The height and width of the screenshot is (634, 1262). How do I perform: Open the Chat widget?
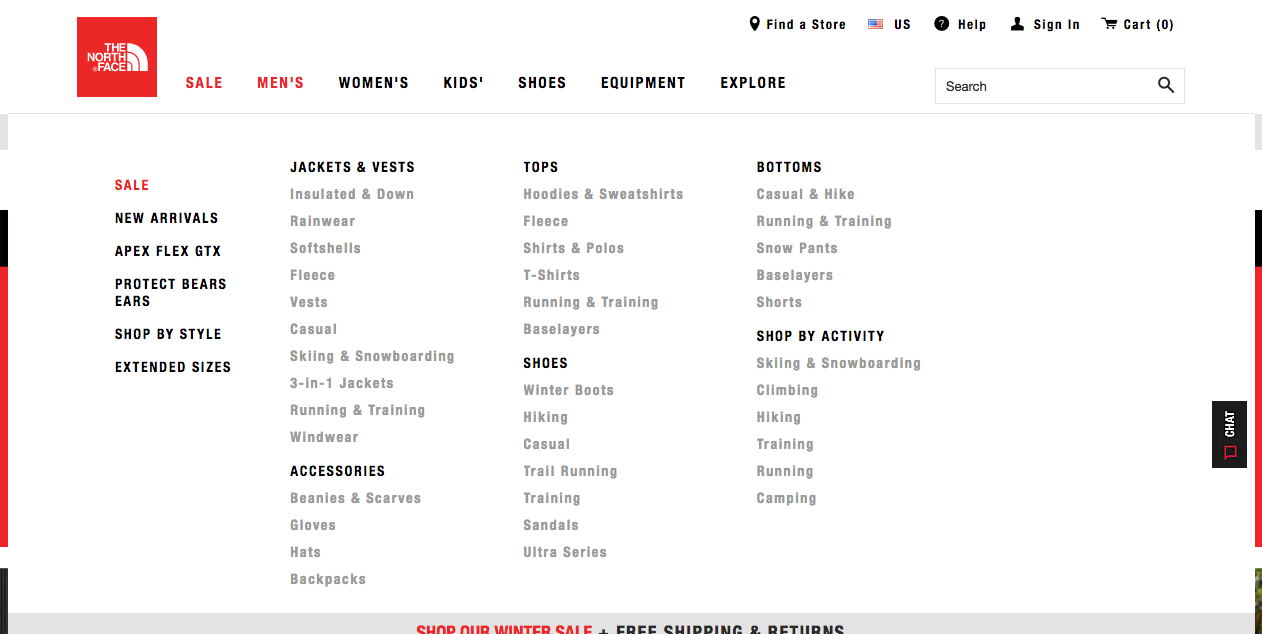[1229, 435]
